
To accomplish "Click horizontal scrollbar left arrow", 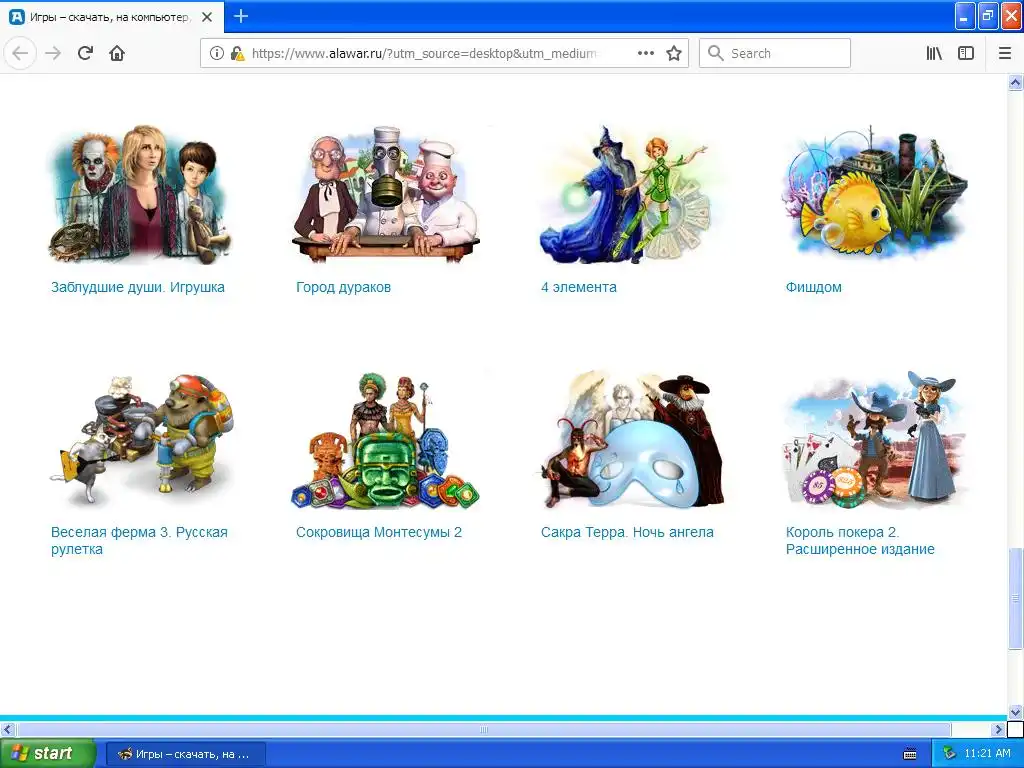I will (x=7, y=729).
